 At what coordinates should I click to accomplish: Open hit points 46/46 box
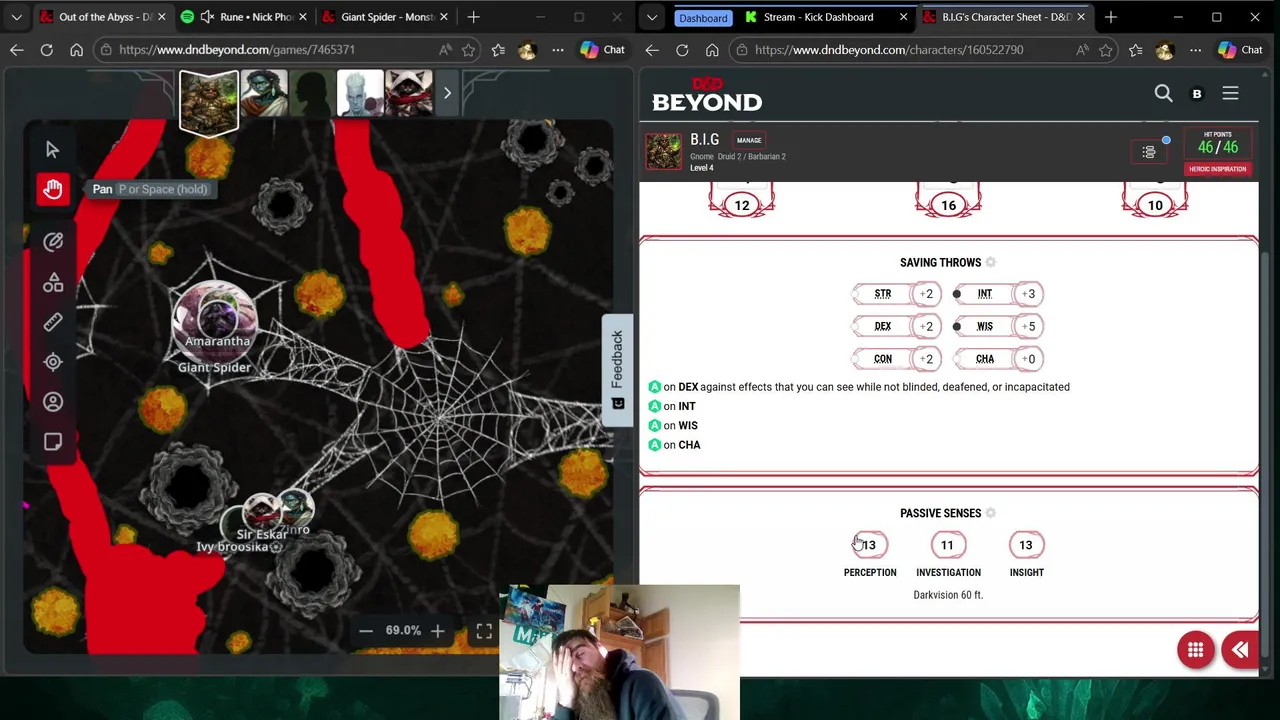[x=1217, y=143]
